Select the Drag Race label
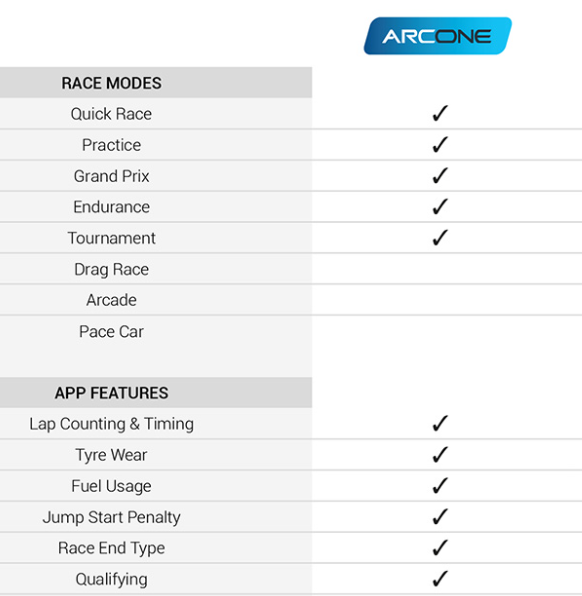 click(x=111, y=269)
